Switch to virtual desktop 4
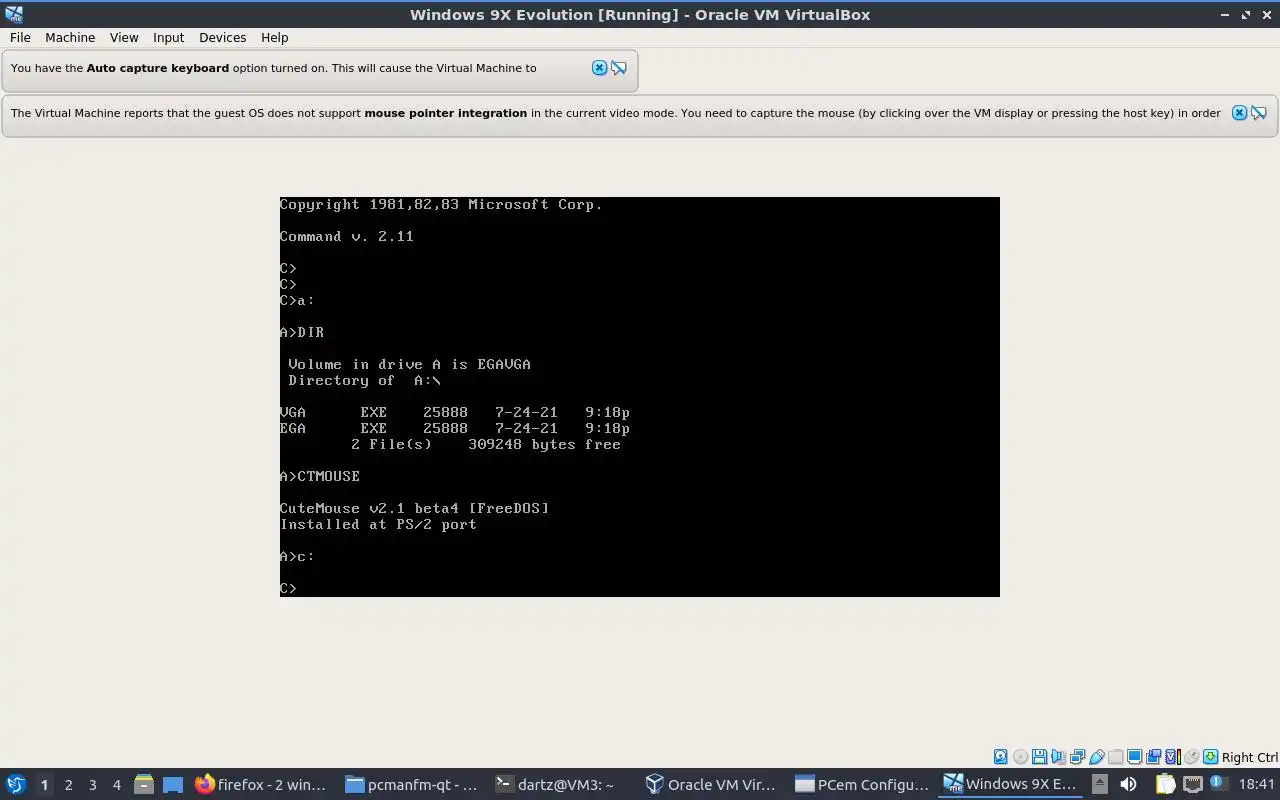 [116, 785]
